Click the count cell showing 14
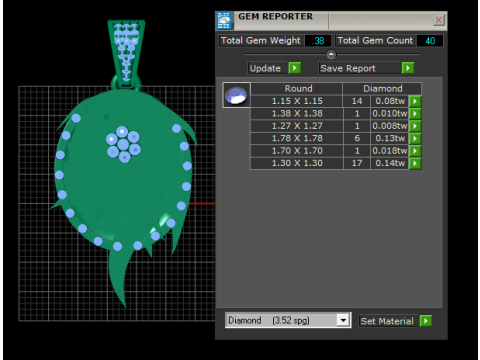Image resolution: width=480 pixels, height=360 pixels. [x=357, y=101]
